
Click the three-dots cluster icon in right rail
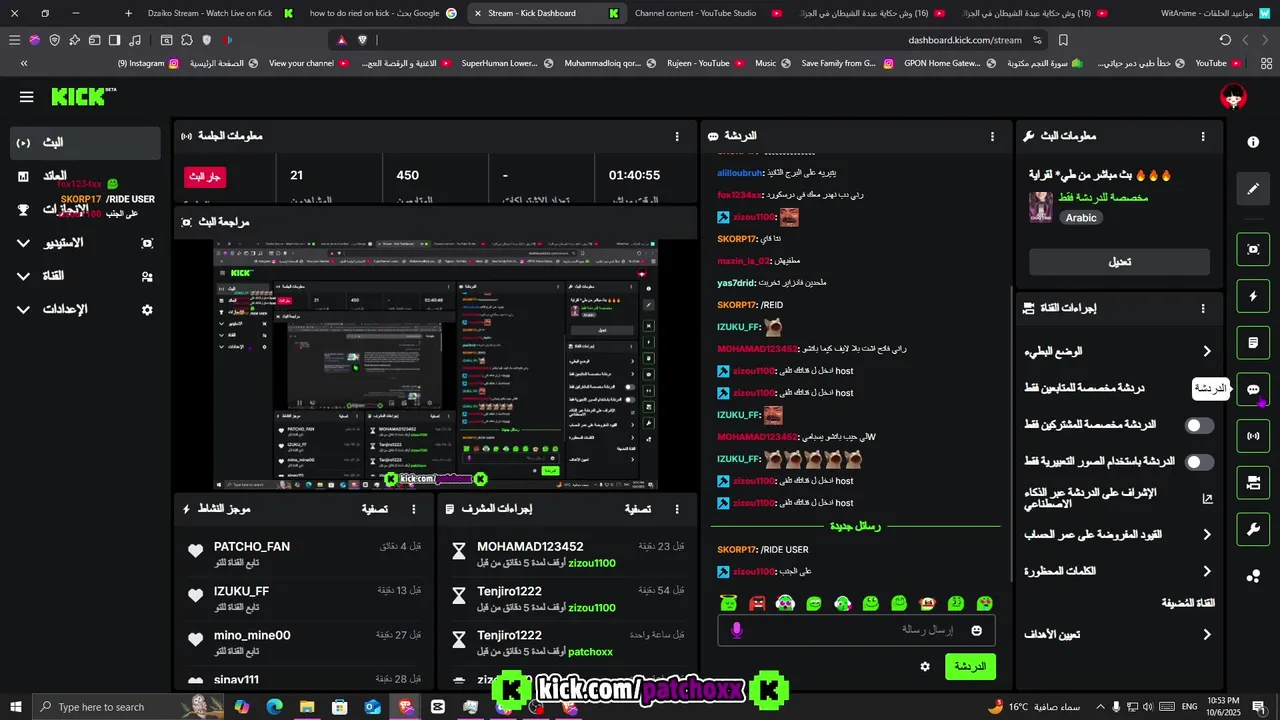click(x=1253, y=576)
